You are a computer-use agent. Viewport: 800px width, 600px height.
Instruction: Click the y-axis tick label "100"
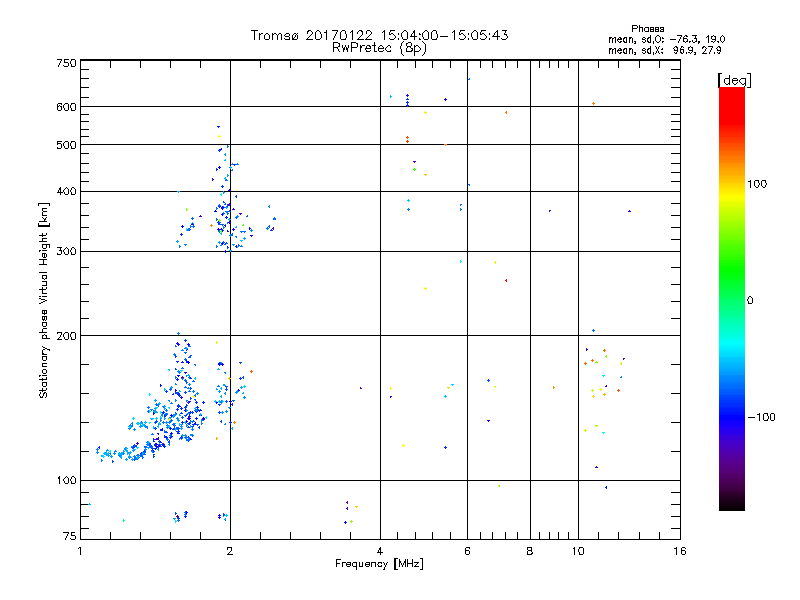[x=66, y=481]
